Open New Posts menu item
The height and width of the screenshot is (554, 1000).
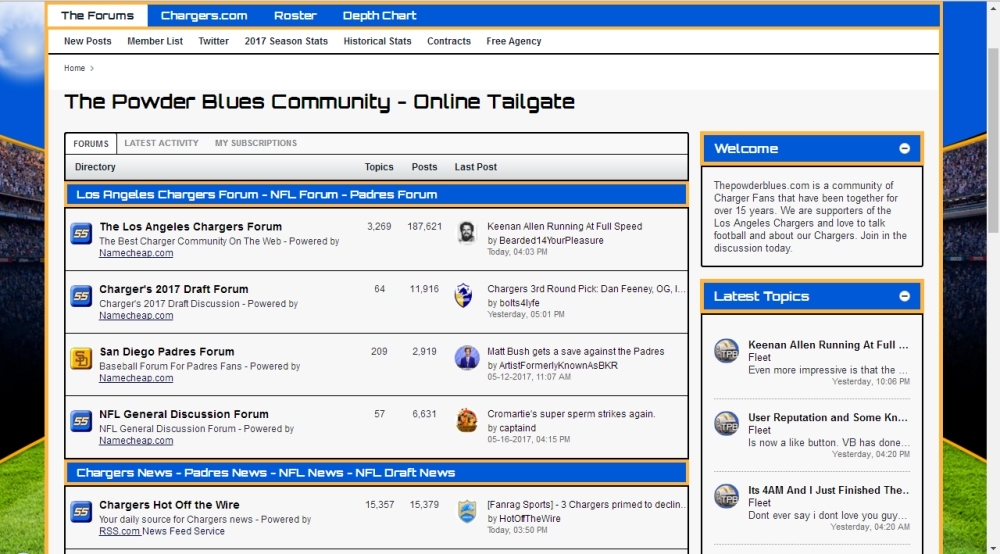[x=87, y=41]
